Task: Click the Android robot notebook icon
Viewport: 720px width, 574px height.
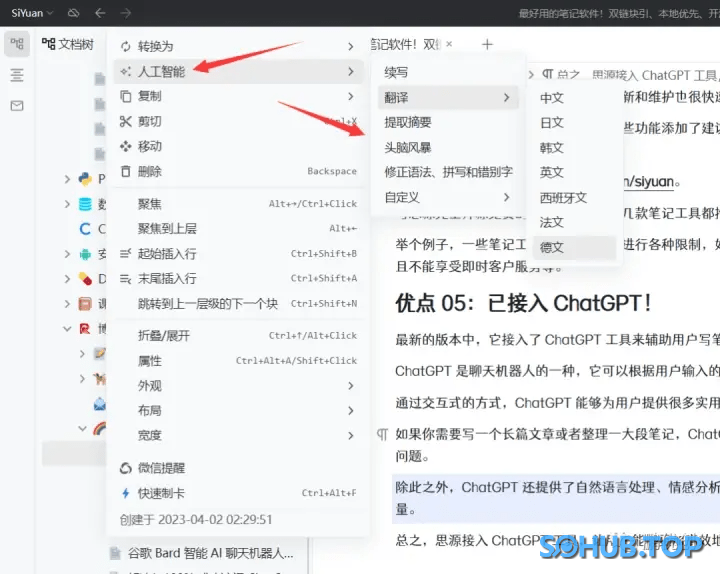Action: (x=85, y=253)
